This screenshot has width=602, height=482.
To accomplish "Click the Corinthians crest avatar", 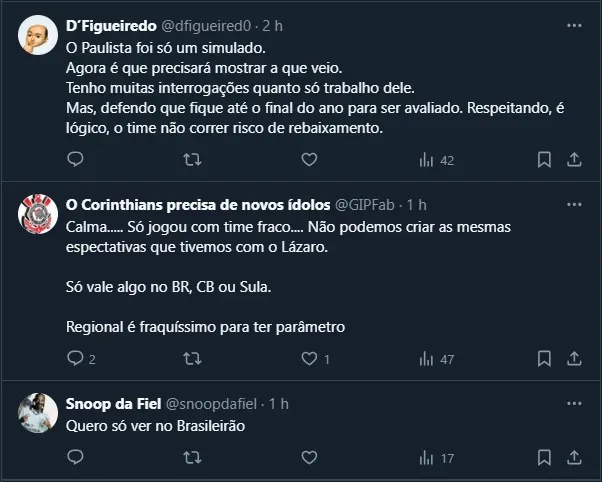I will click(x=38, y=212).
